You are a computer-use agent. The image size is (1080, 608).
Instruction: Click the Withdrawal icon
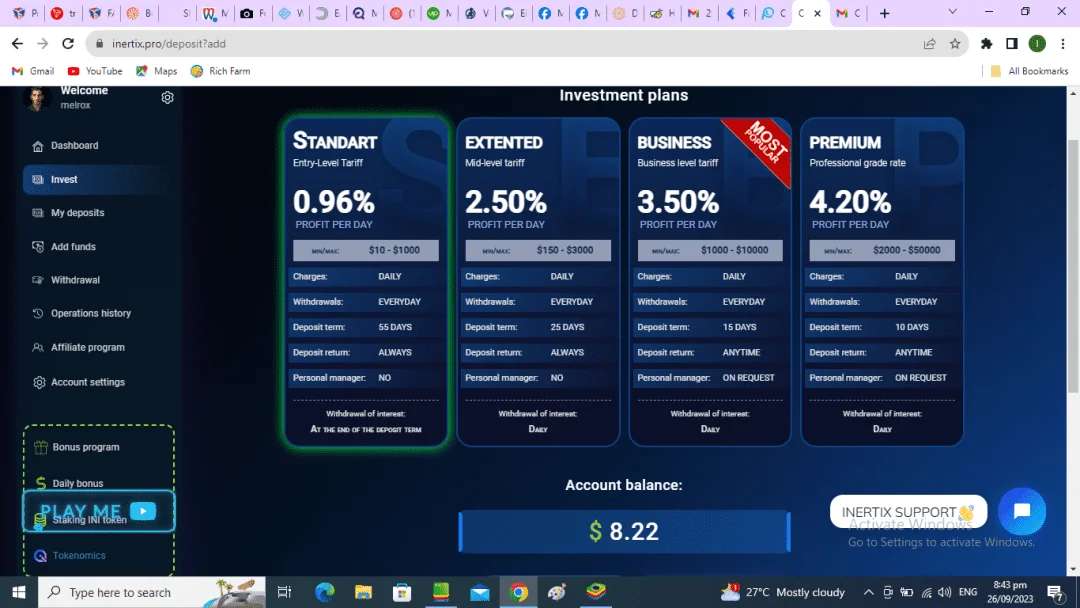pyautogui.click(x=38, y=280)
